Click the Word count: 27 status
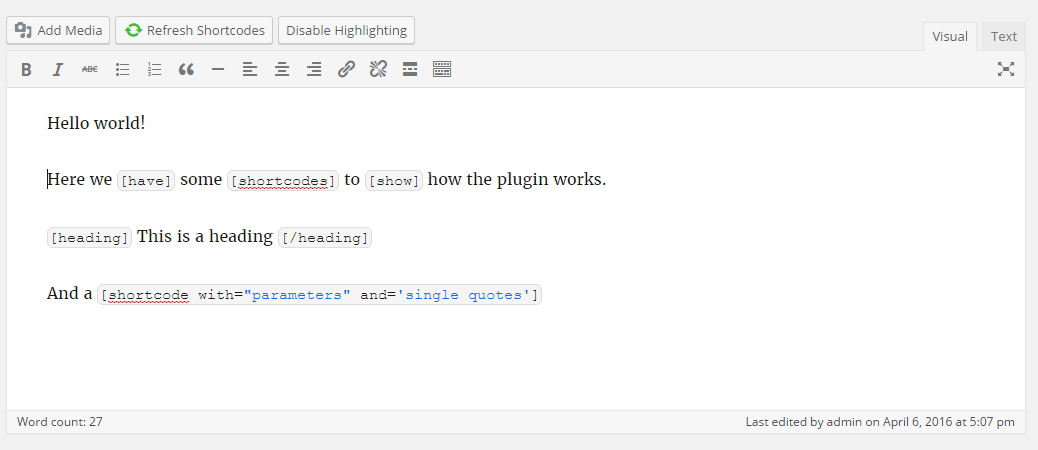 click(60, 422)
